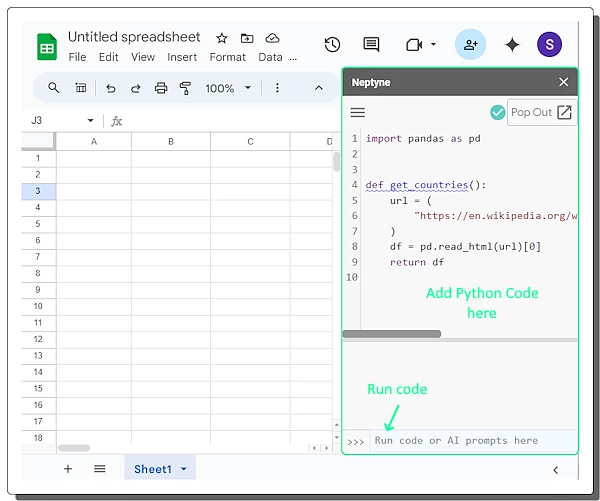Click the Pop Out button
This screenshot has width=600, height=501.
(x=542, y=112)
